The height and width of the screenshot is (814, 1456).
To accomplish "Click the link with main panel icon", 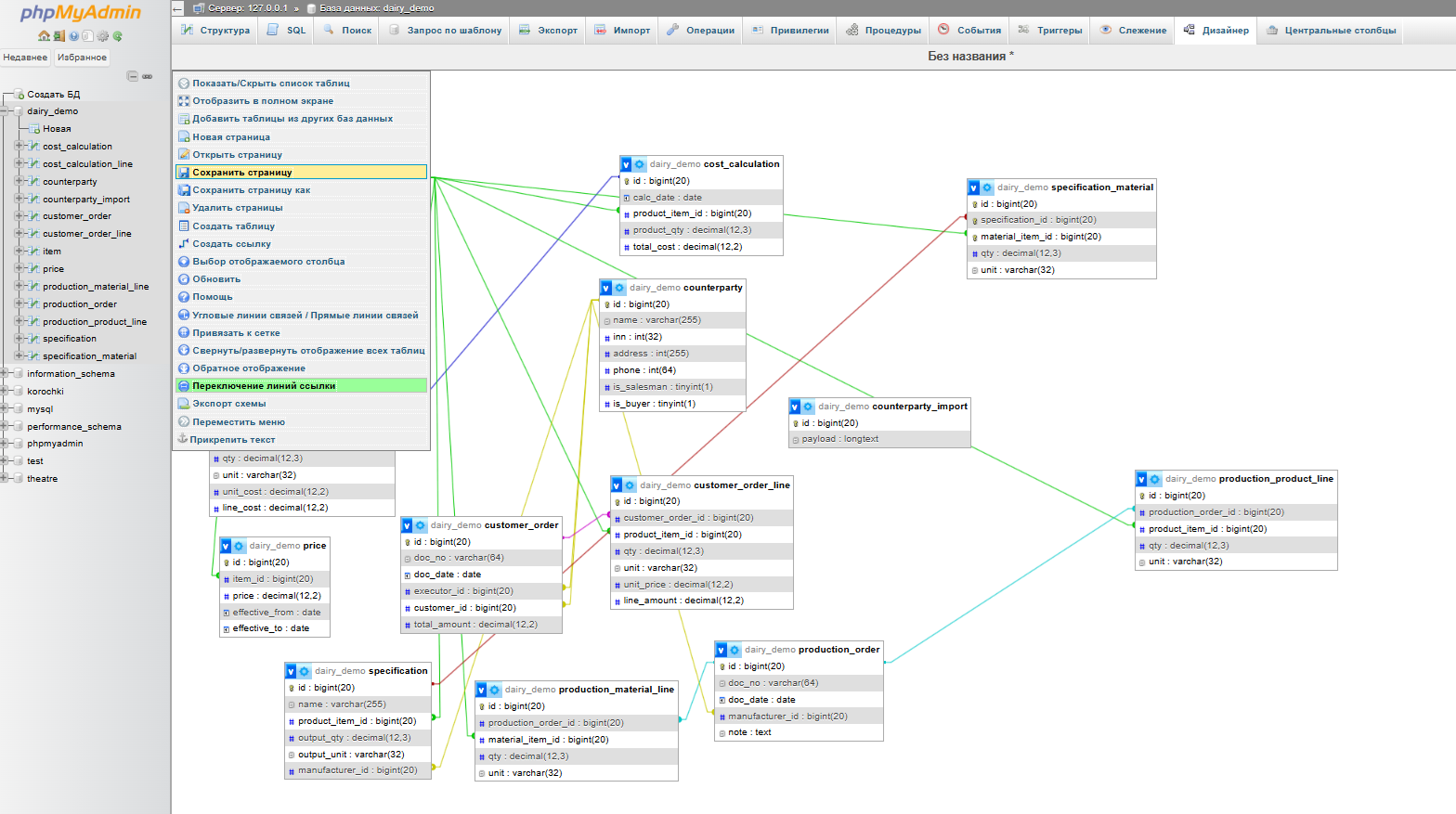I will (x=147, y=76).
